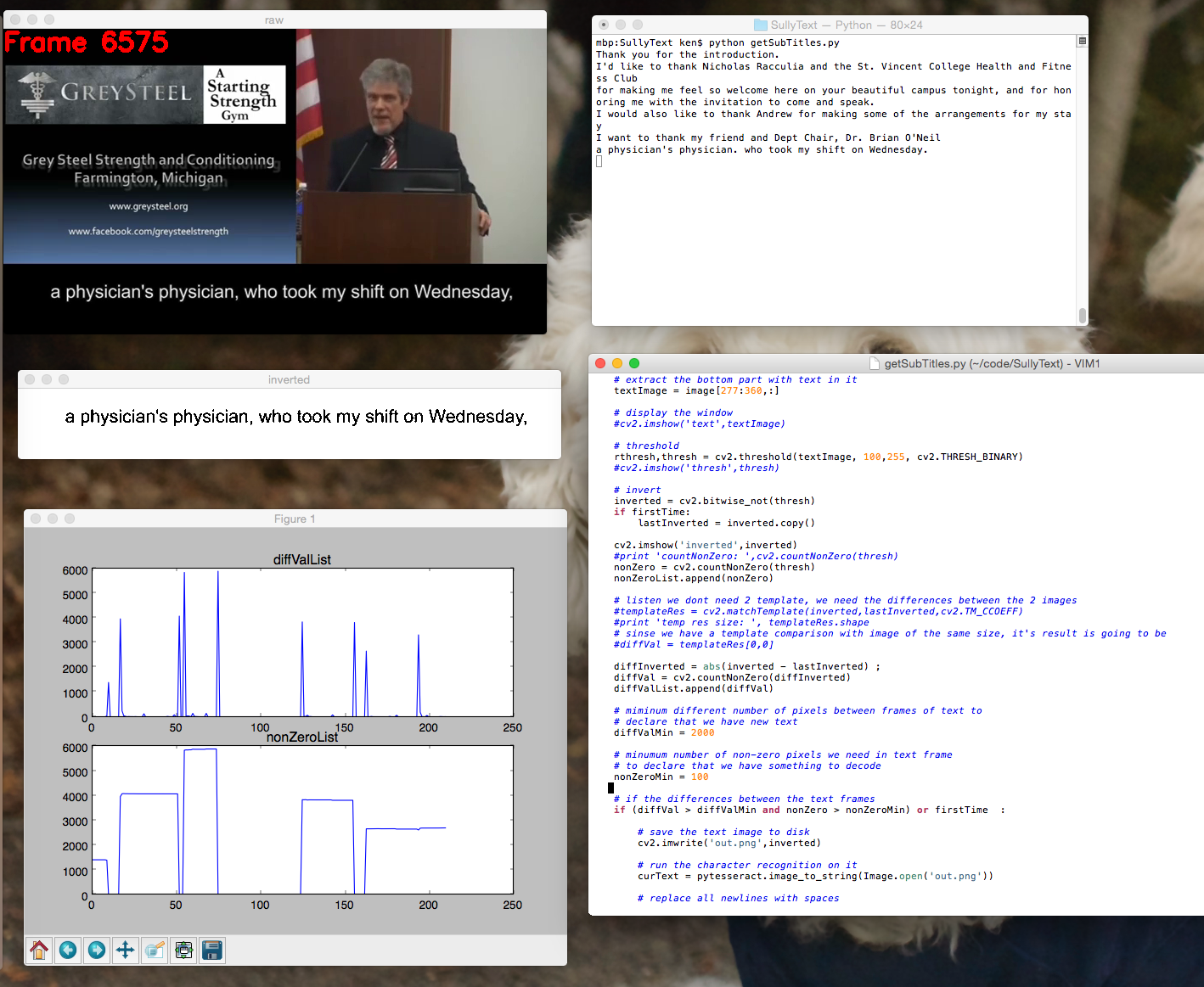The width and height of the screenshot is (1204, 987).
Task: Click the Dr. Brian O'Neil line in Terminal
Action: pos(768,137)
